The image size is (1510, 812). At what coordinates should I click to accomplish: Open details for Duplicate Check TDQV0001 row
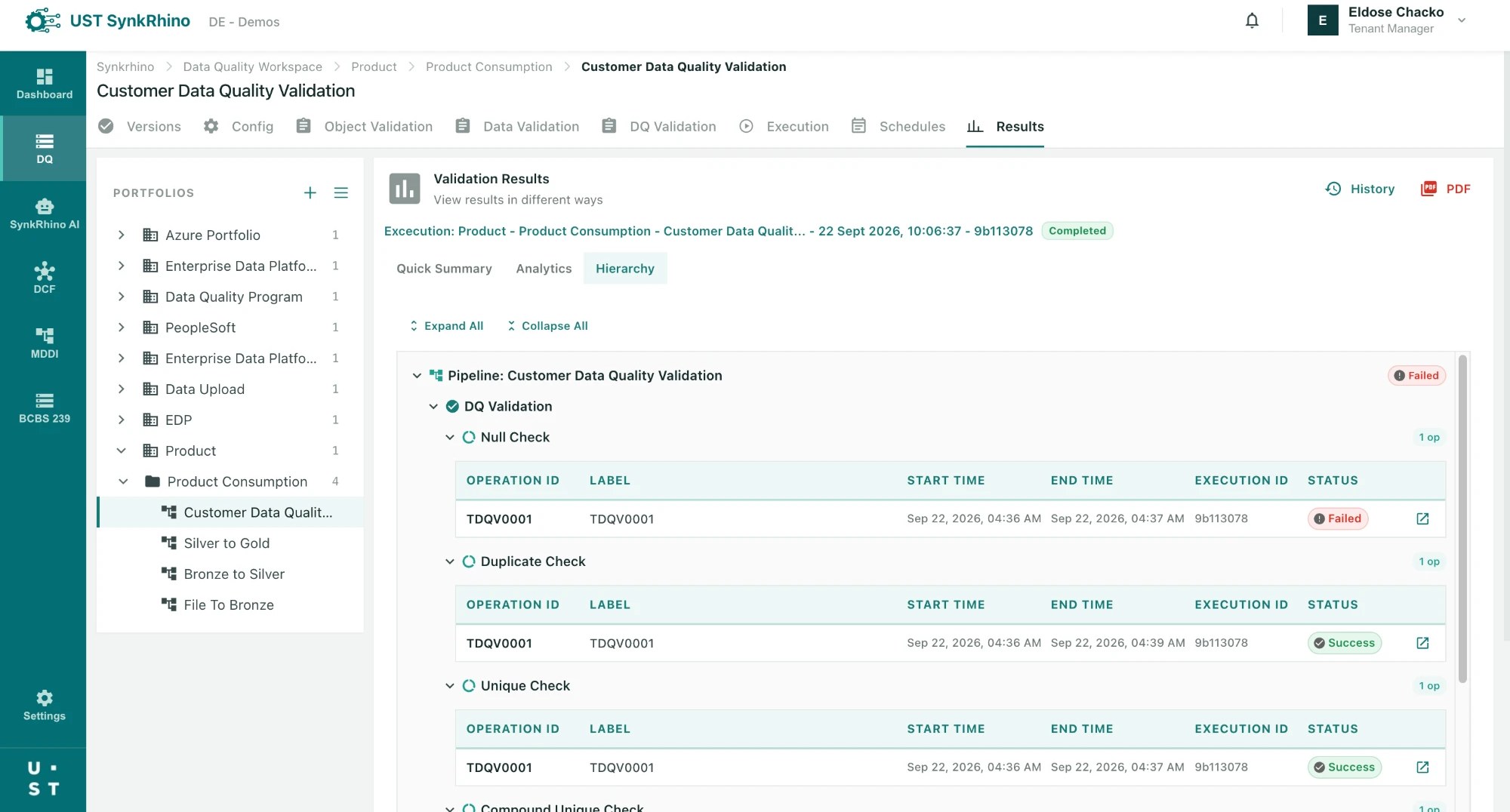coord(1422,644)
